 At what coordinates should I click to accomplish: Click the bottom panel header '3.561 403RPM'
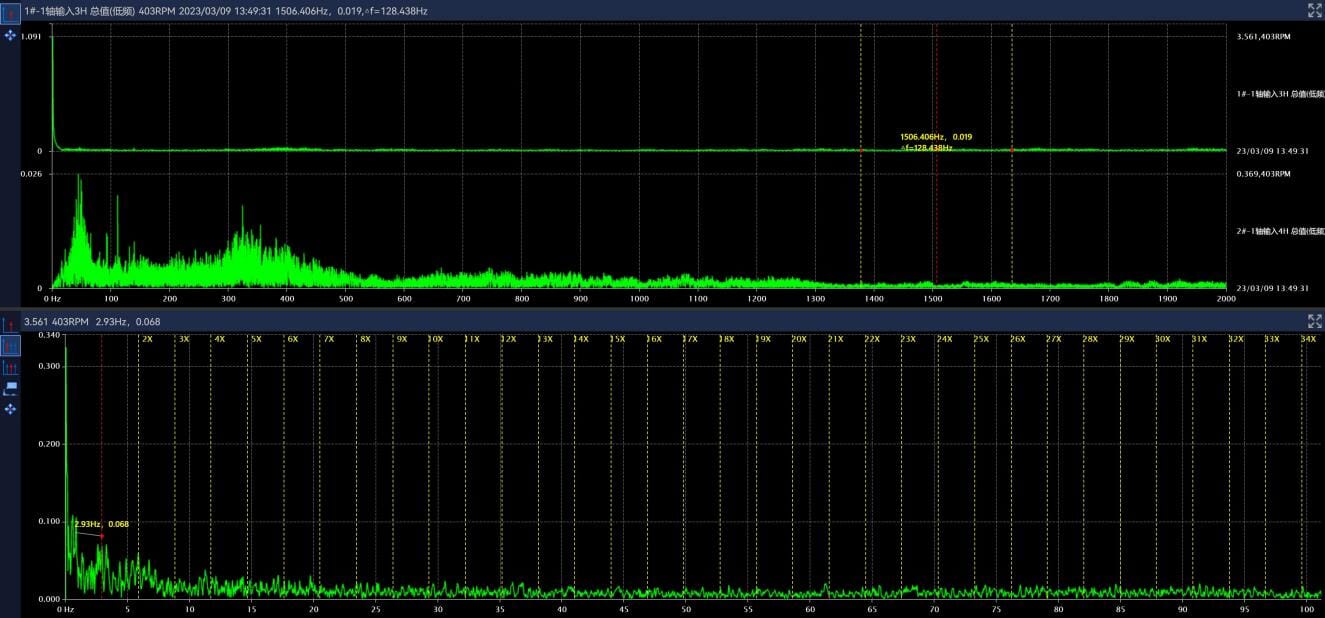click(57, 321)
